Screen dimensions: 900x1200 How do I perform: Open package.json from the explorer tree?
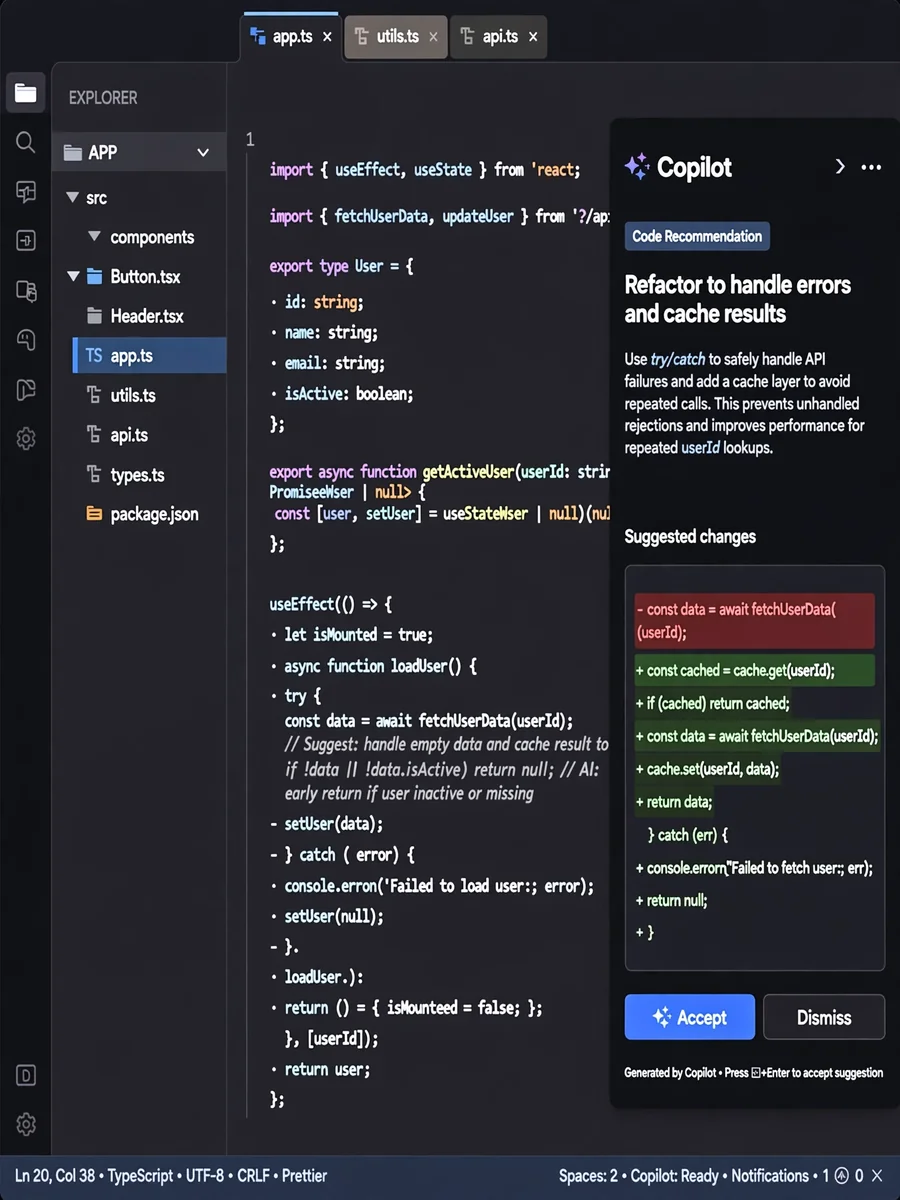click(x=154, y=514)
